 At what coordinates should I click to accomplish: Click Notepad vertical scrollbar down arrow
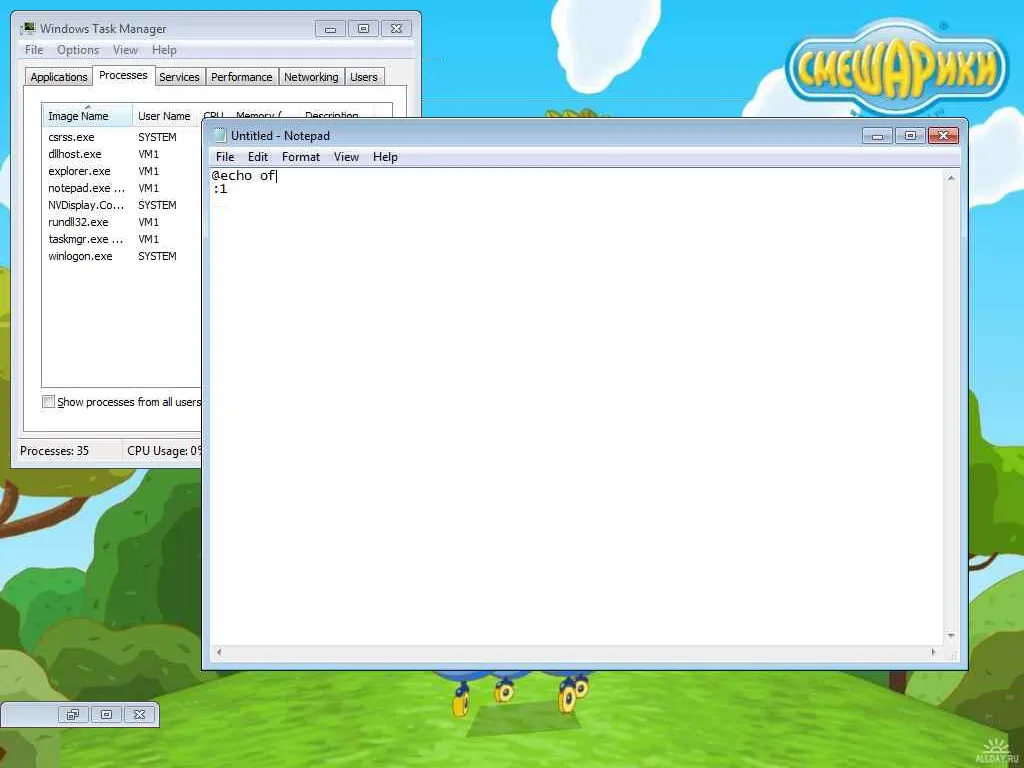(951, 635)
